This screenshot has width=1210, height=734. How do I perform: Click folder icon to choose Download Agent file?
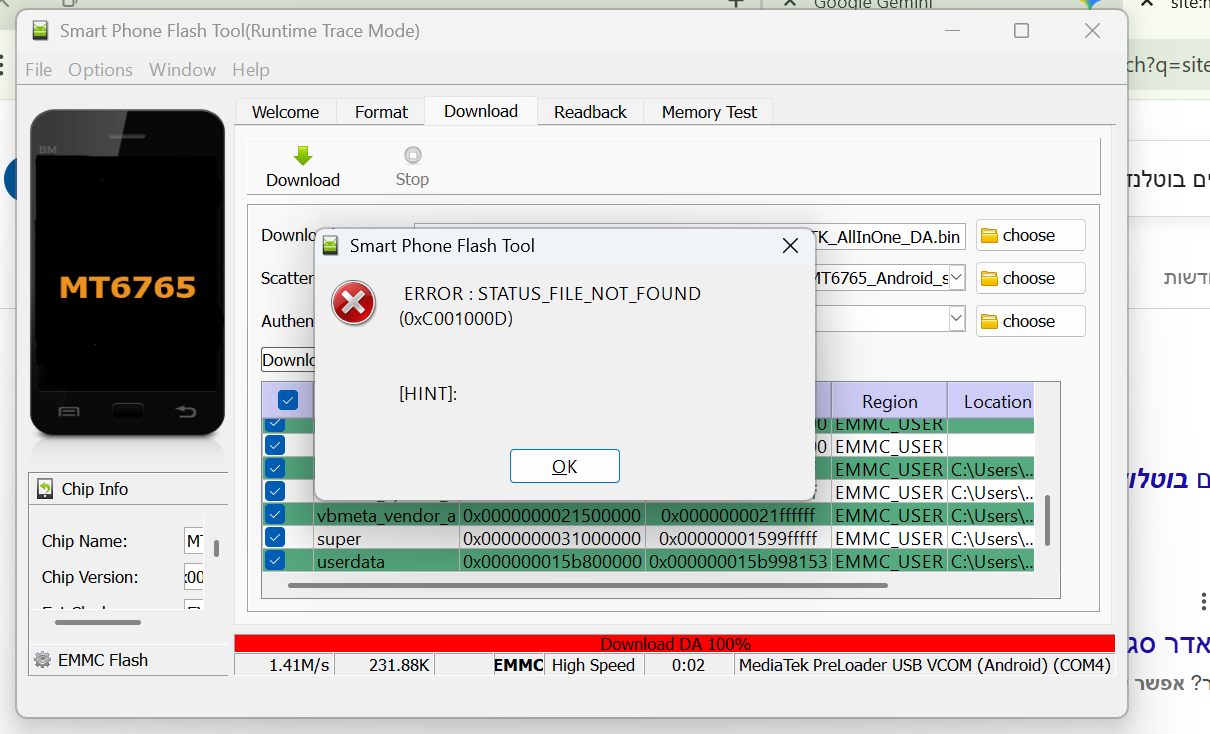coord(990,236)
